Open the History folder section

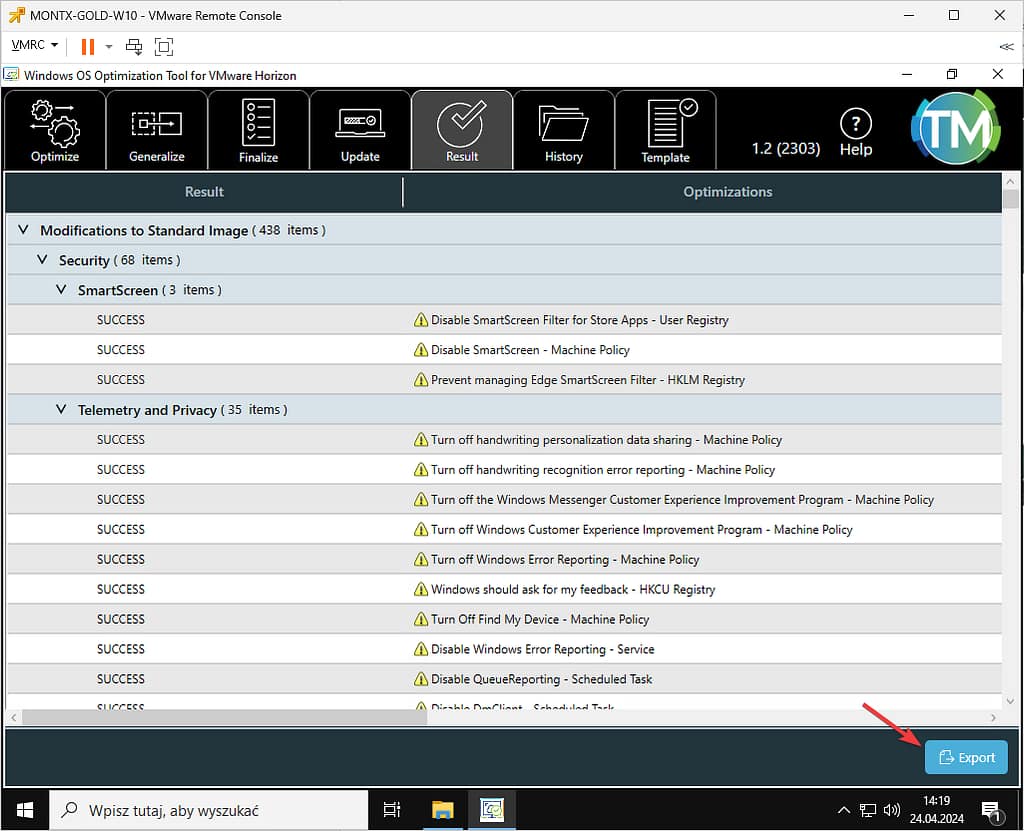pyautogui.click(x=564, y=130)
